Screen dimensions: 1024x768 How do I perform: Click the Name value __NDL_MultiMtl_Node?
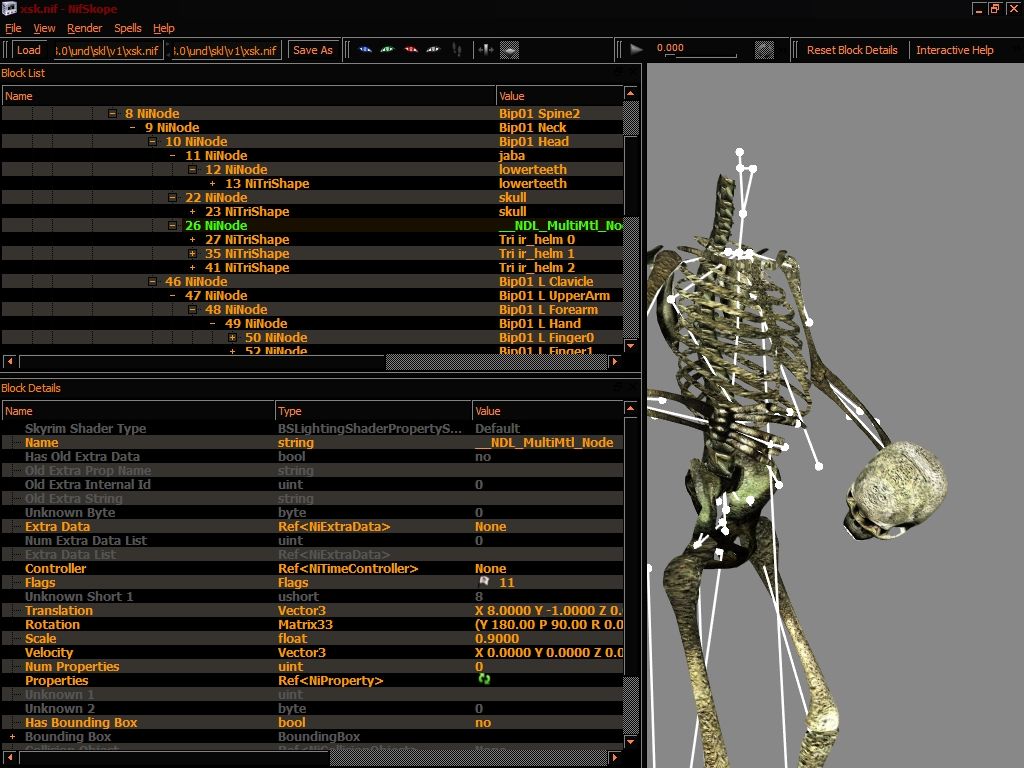[x=544, y=442]
